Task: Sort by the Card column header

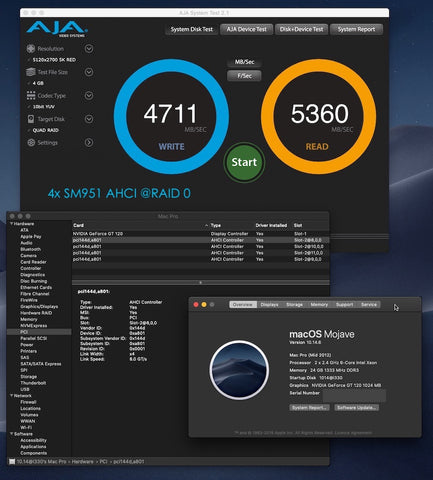Action: (141, 225)
